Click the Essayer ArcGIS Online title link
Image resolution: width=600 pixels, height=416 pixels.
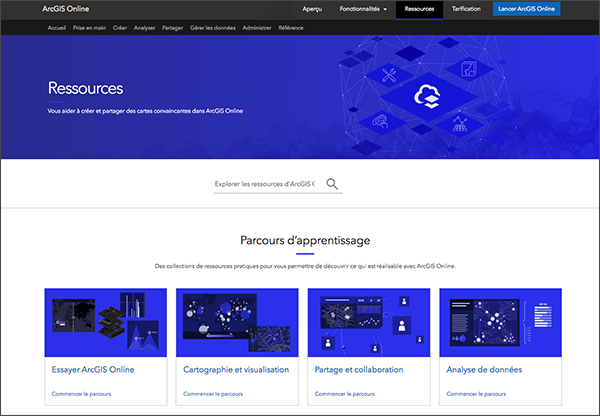pos(93,370)
